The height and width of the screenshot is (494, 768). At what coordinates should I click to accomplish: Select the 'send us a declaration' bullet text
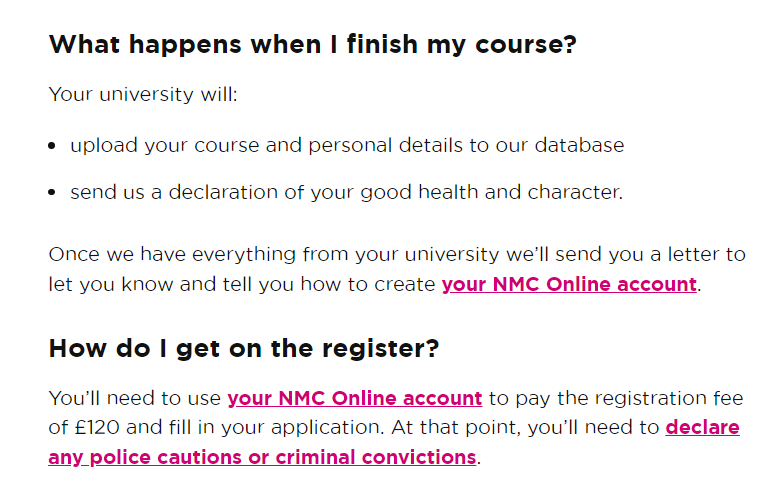(x=346, y=192)
